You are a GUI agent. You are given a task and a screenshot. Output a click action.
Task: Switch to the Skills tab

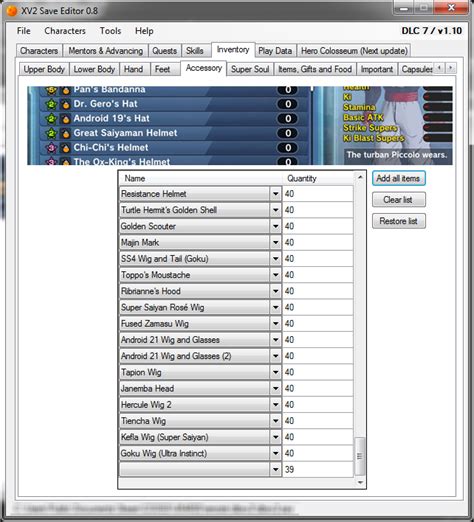point(195,51)
